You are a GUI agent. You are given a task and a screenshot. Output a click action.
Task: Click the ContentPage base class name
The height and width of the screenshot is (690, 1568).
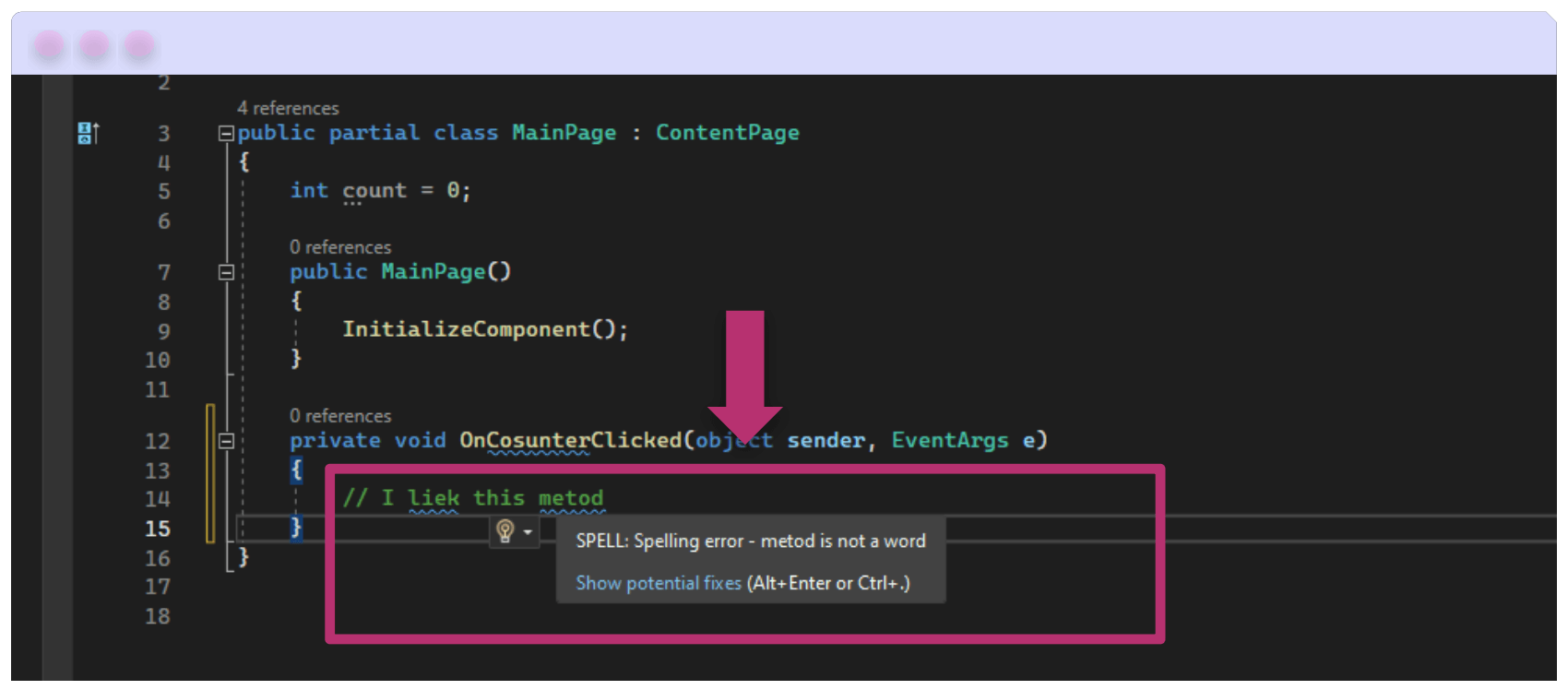pos(728,133)
